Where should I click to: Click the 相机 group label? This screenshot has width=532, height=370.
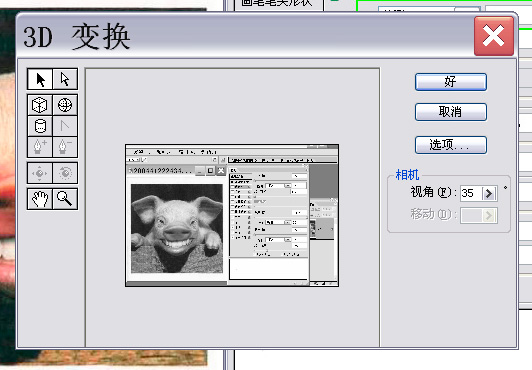[x=407, y=175]
